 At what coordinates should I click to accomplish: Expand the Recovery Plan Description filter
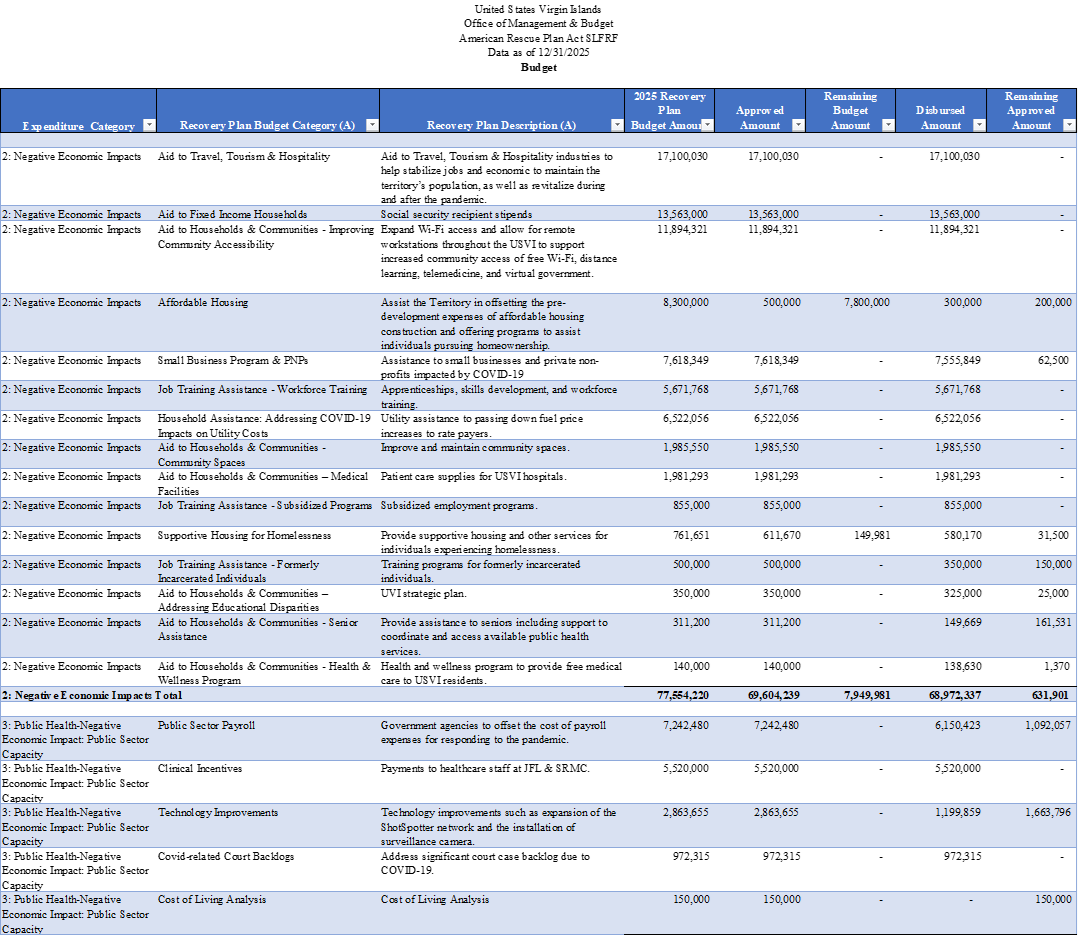tap(617, 125)
